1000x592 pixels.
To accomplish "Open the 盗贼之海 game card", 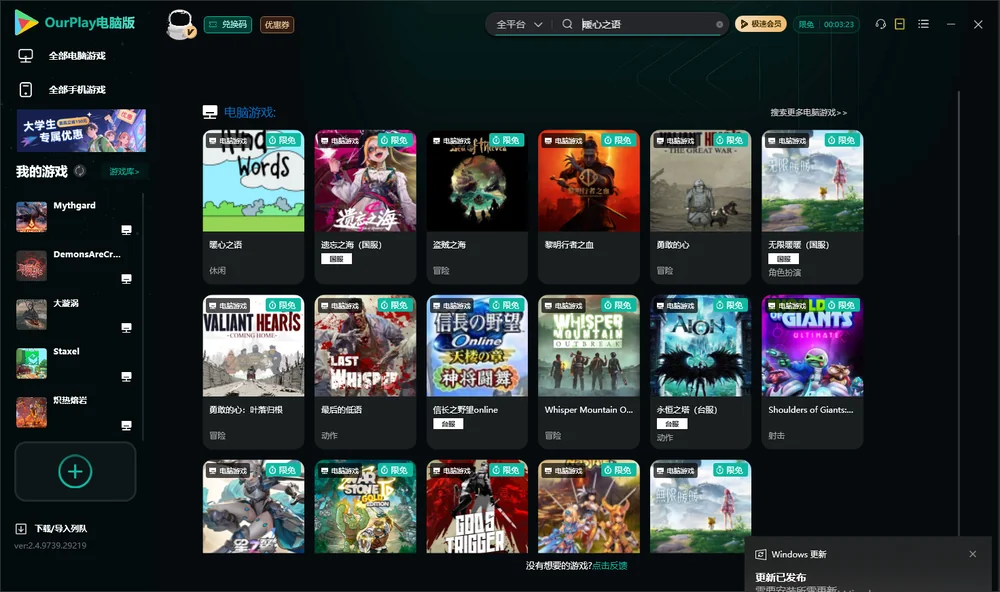I will (x=477, y=207).
